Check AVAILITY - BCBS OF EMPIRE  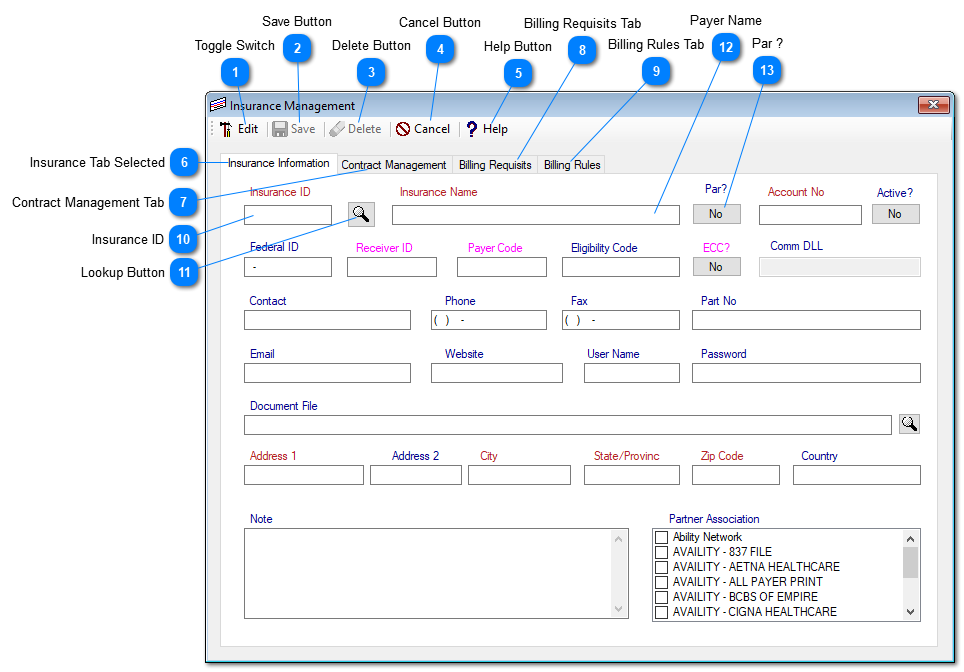pos(660,597)
